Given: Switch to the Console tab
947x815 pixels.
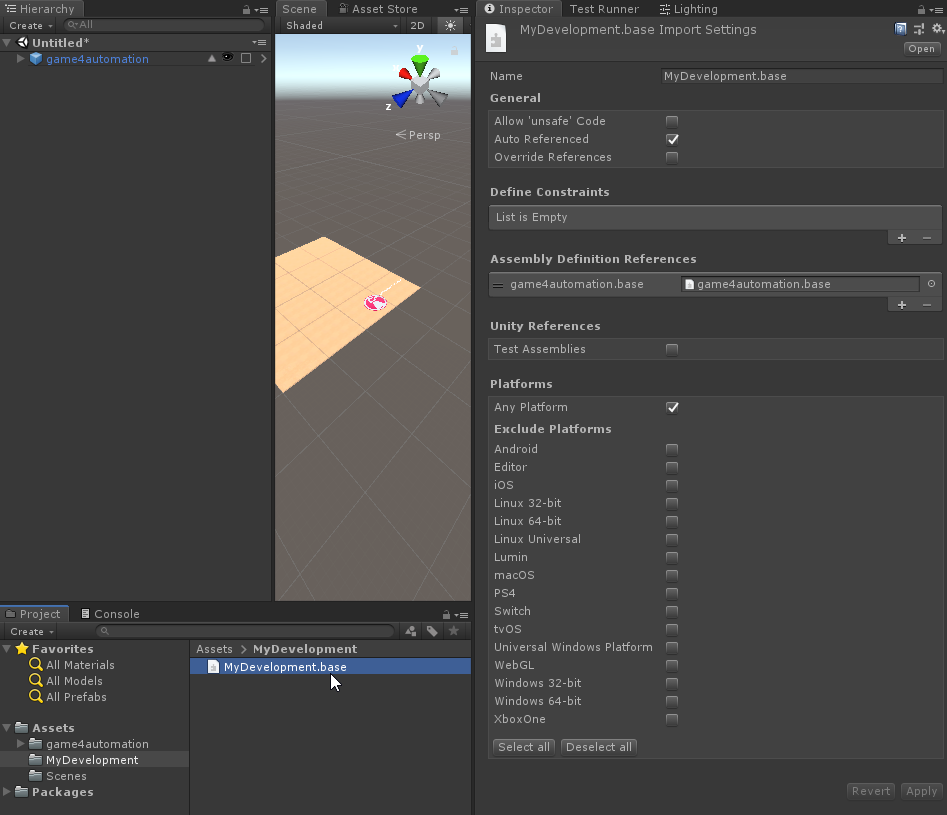Looking at the screenshot, I should pos(116,614).
